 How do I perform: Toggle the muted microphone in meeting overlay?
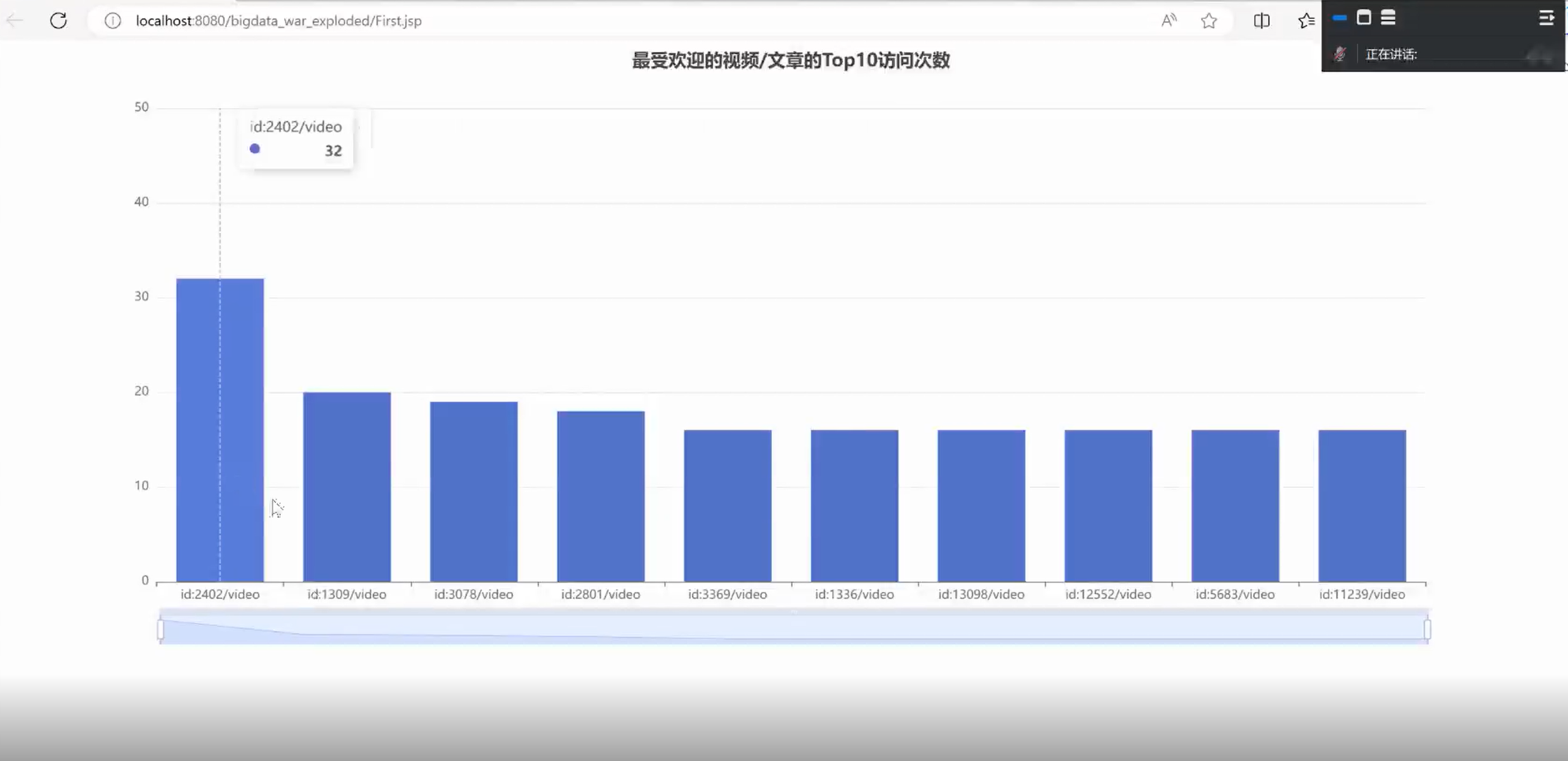point(1340,54)
